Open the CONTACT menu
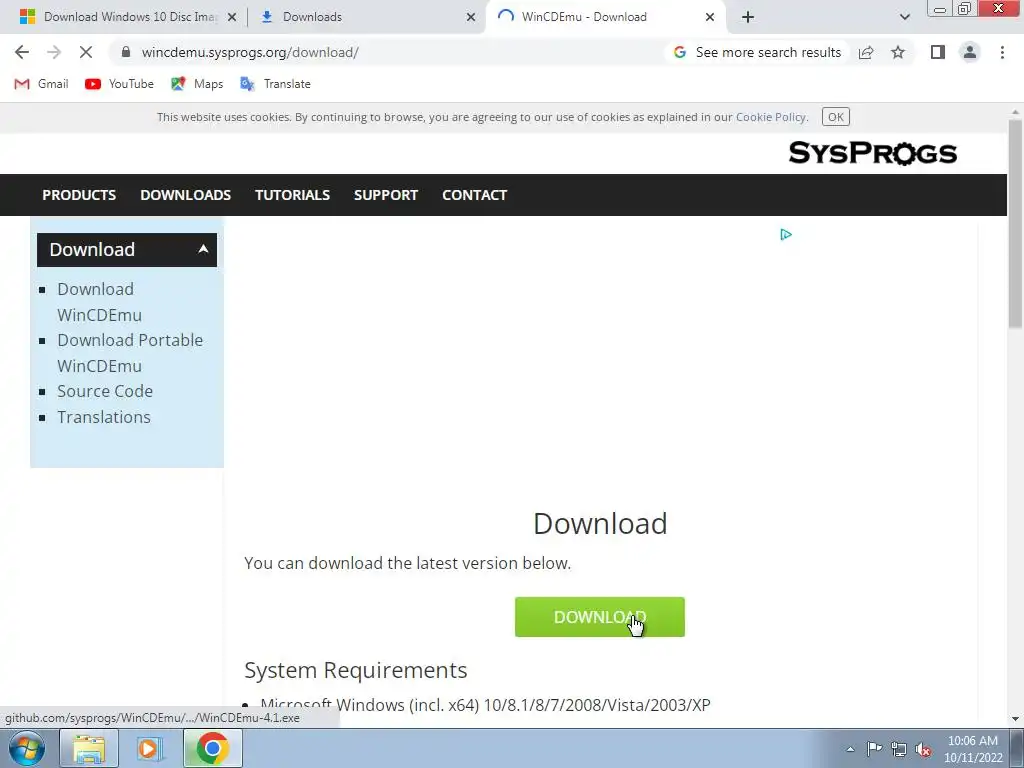The height and width of the screenshot is (768, 1024). (474, 195)
